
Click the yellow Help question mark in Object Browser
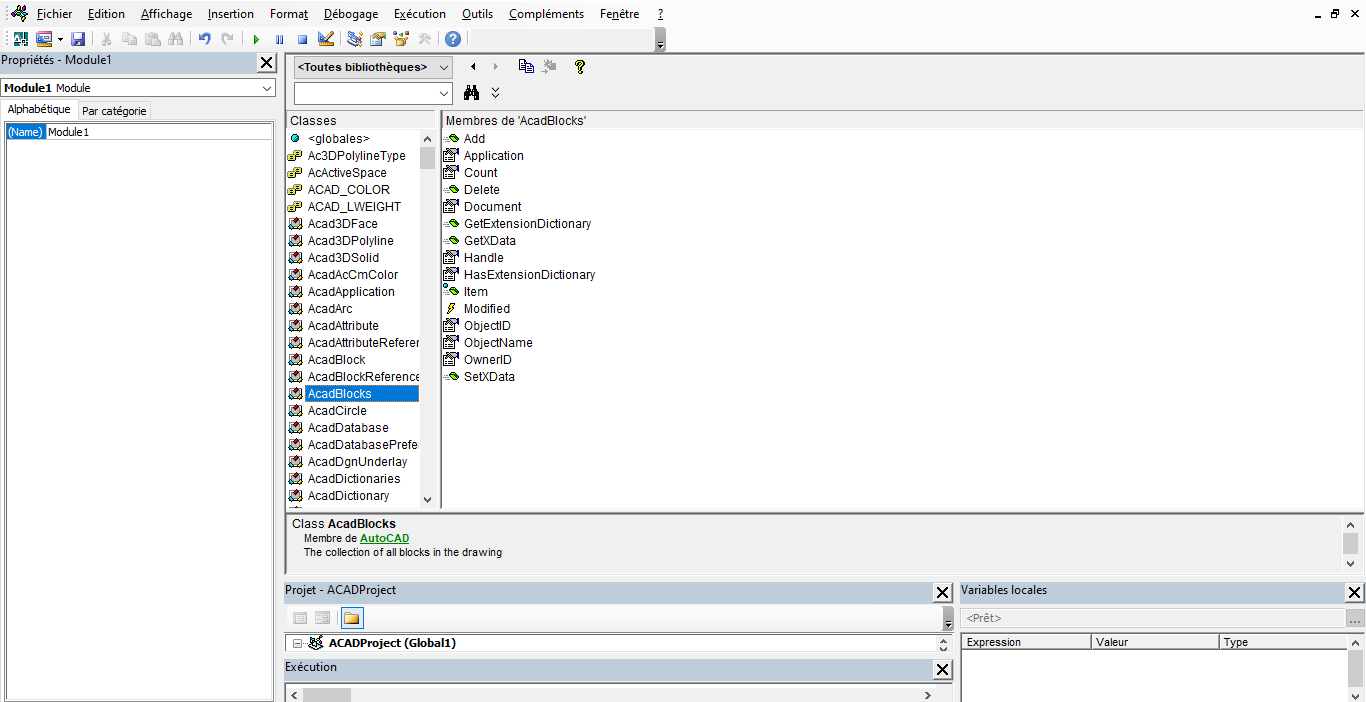(x=579, y=67)
